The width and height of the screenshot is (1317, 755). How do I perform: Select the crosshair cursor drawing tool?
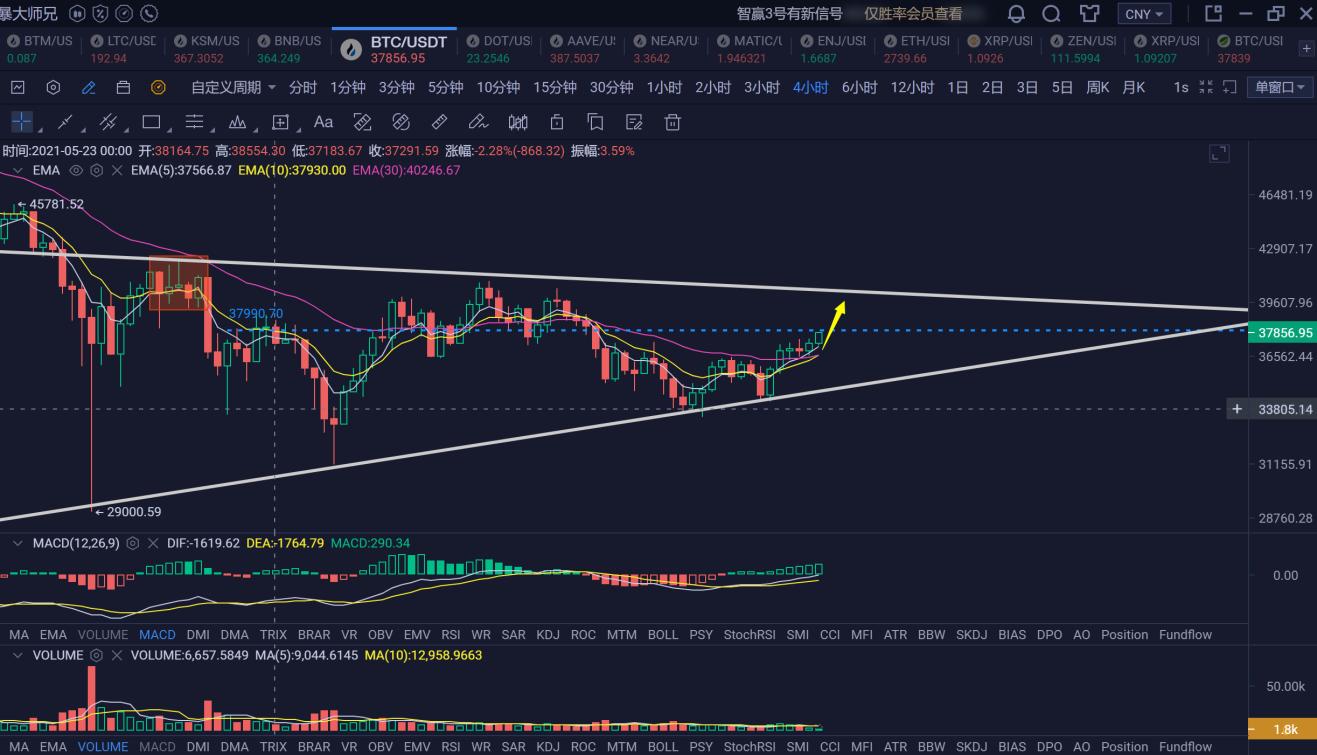(x=21, y=123)
